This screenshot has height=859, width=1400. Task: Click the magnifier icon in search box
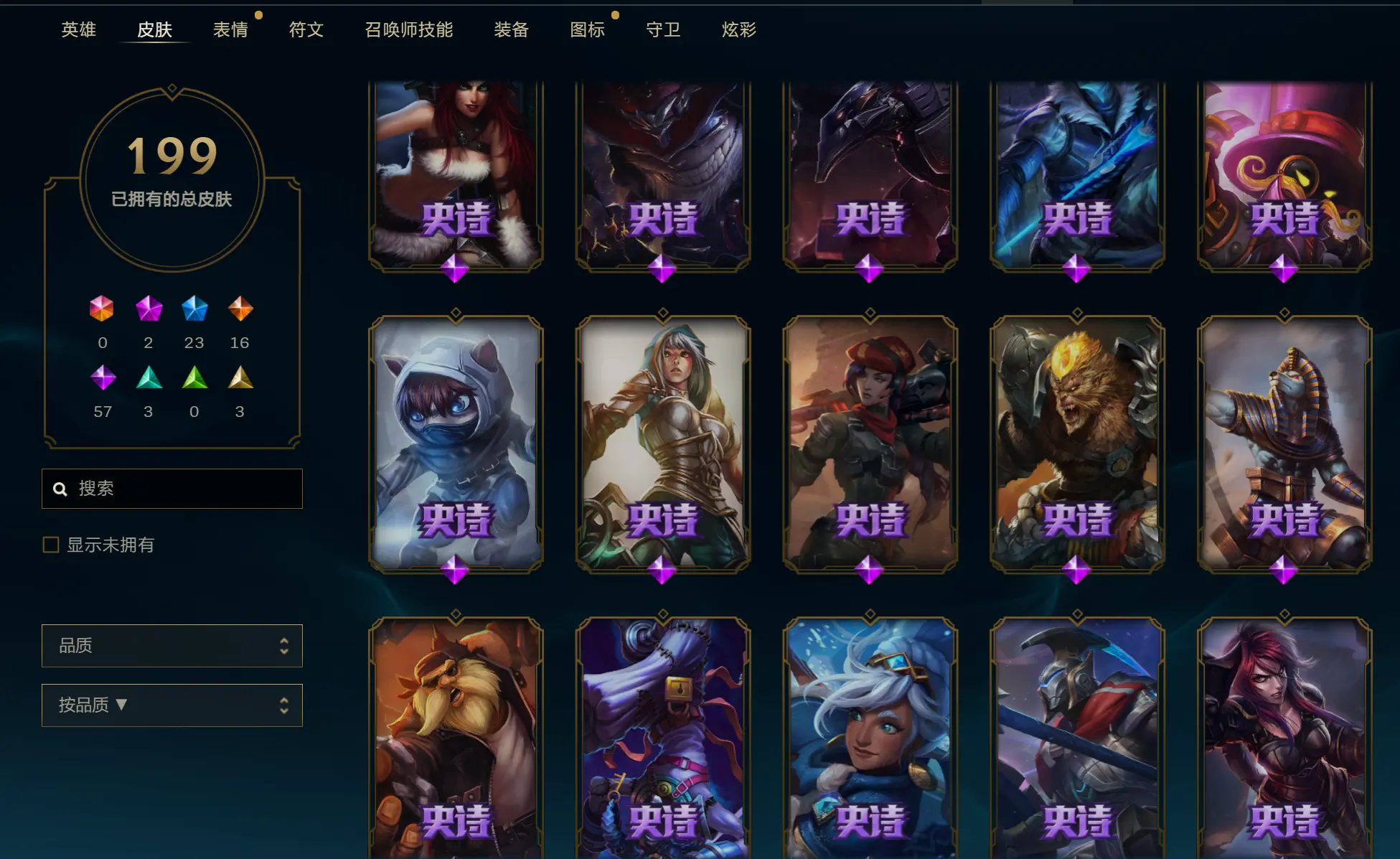pyautogui.click(x=60, y=489)
